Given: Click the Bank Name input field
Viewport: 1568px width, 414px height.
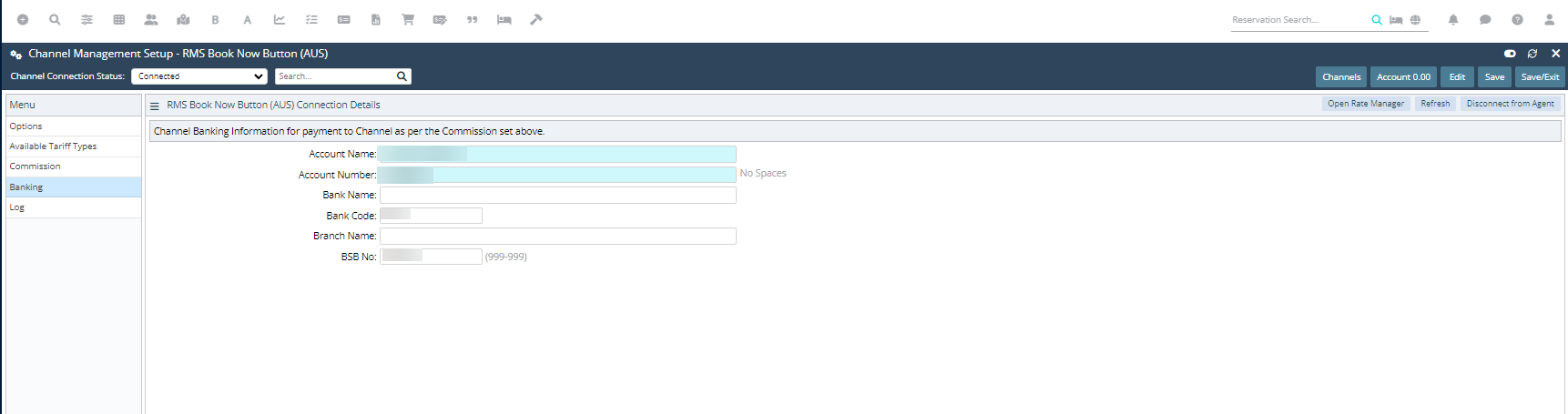Looking at the screenshot, I should pyautogui.click(x=557, y=196).
